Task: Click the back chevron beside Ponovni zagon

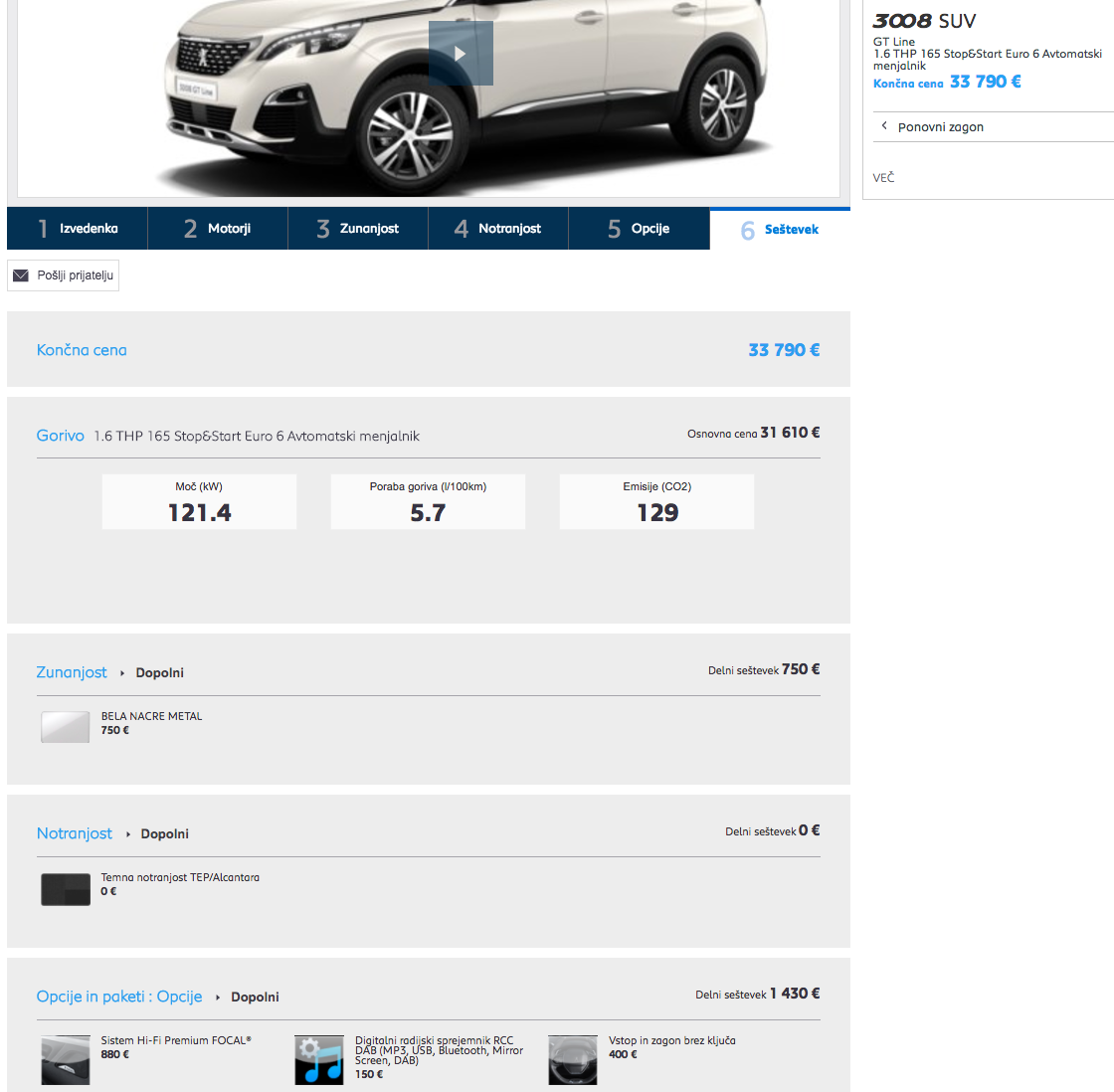Action: pos(884,125)
